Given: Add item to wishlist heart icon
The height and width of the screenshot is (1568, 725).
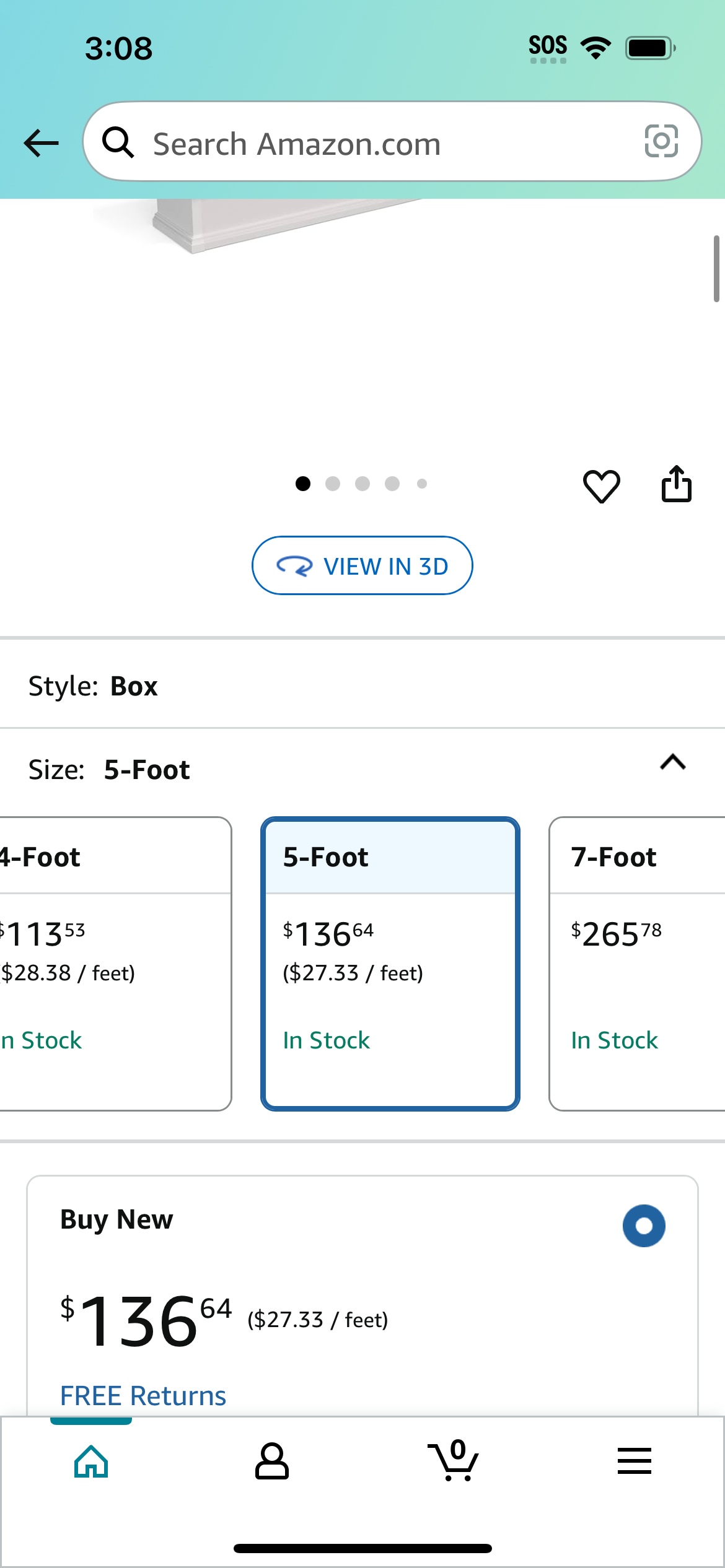Looking at the screenshot, I should point(601,486).
